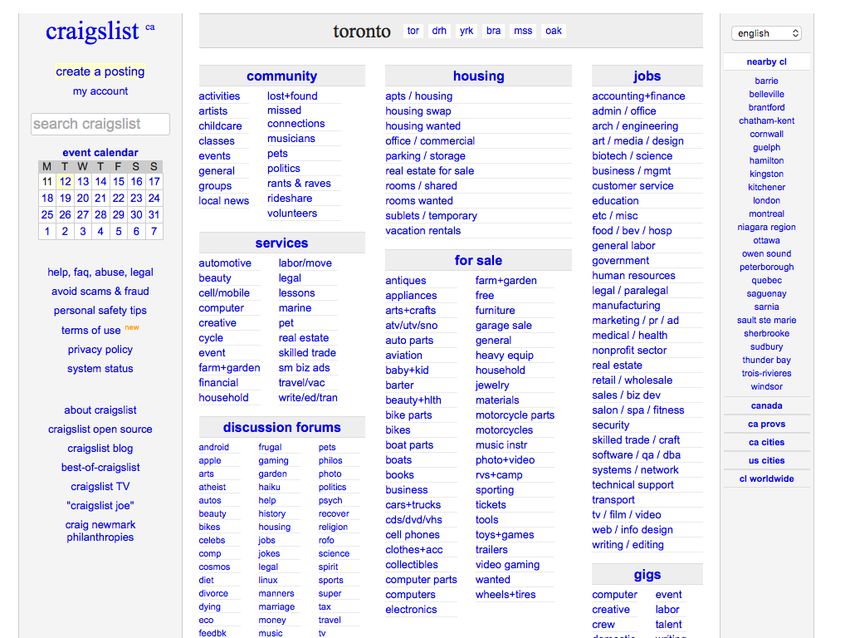The height and width of the screenshot is (638, 850).
Task: Open vacation rentals listings
Action: [423, 230]
